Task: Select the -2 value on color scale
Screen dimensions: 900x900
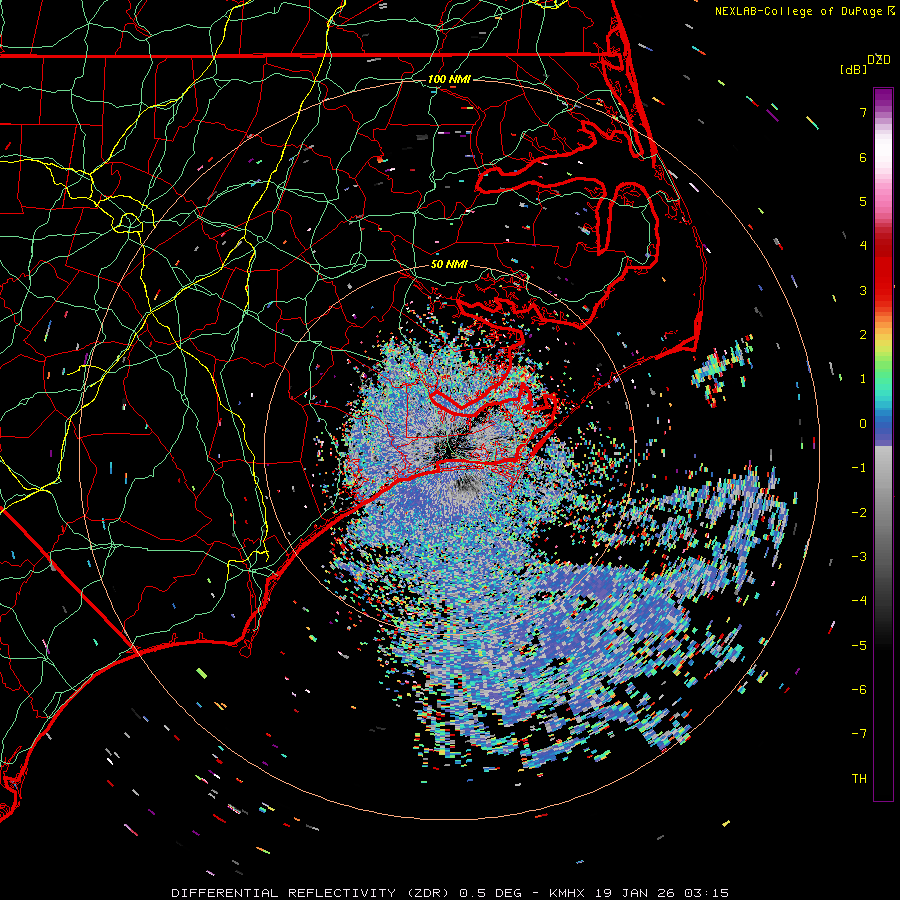Action: pos(859,512)
